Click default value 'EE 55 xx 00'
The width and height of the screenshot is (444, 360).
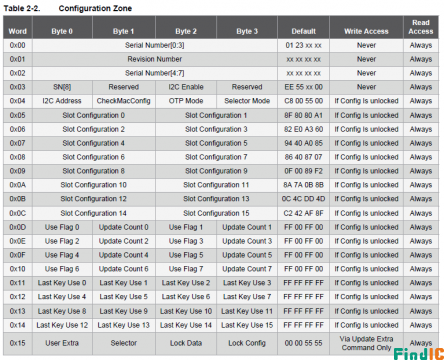pyautogui.click(x=303, y=87)
